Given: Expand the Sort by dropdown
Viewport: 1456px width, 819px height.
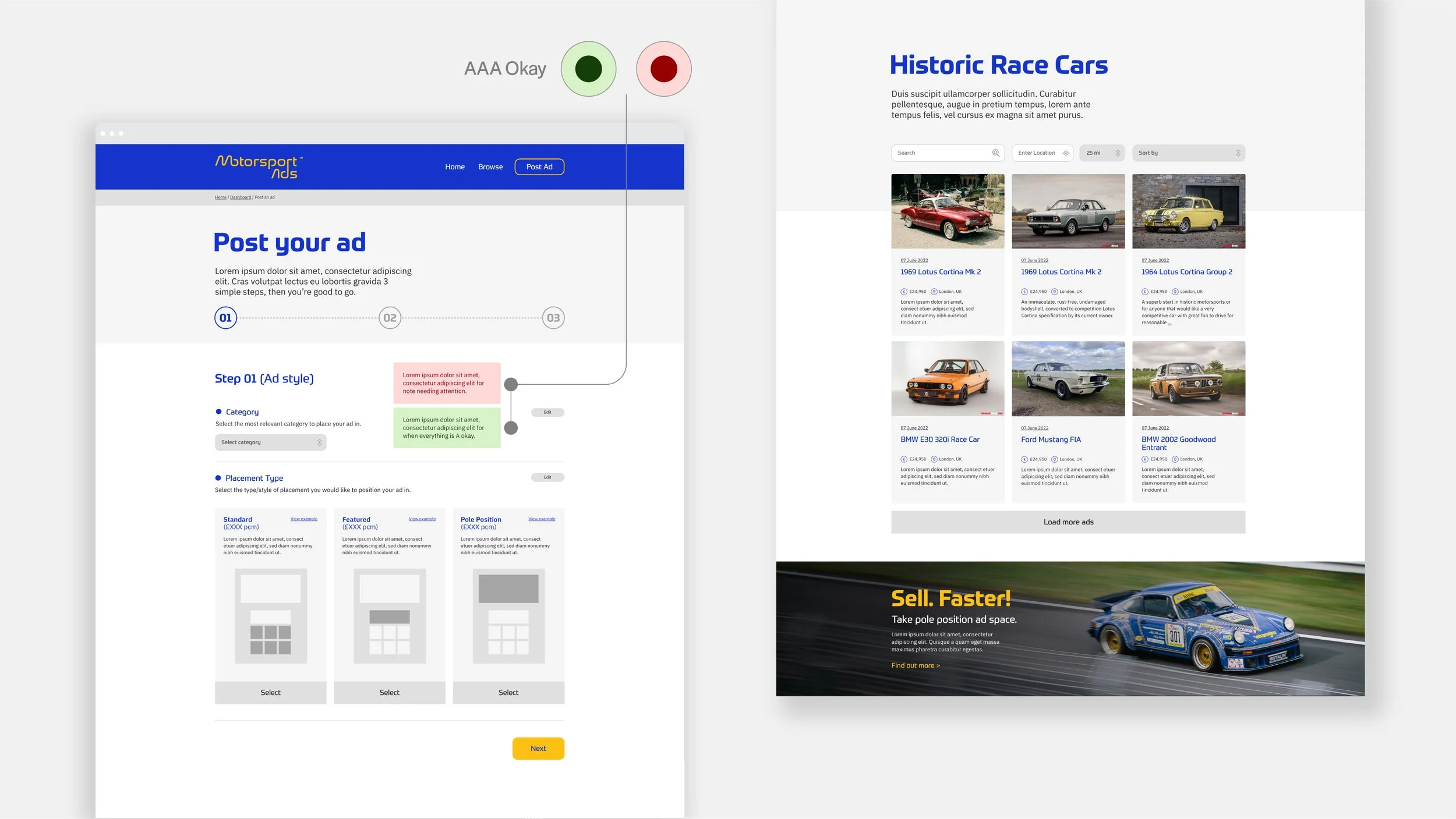Looking at the screenshot, I should [x=1188, y=153].
